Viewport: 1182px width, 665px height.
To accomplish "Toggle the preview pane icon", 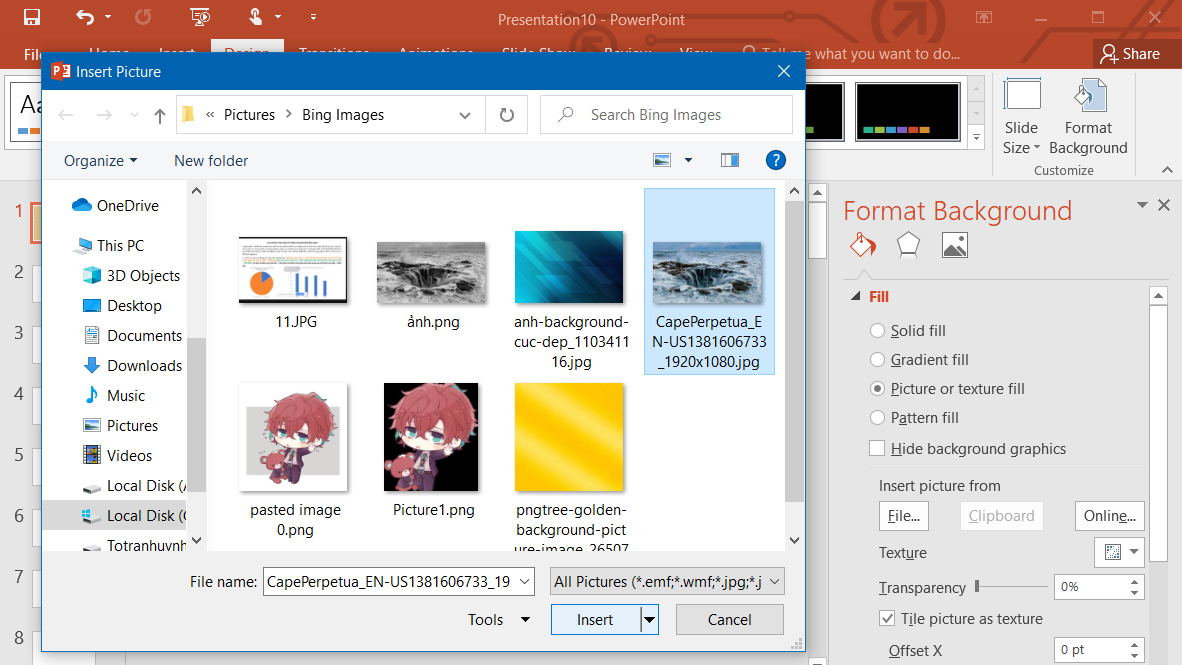I will pyautogui.click(x=730, y=160).
